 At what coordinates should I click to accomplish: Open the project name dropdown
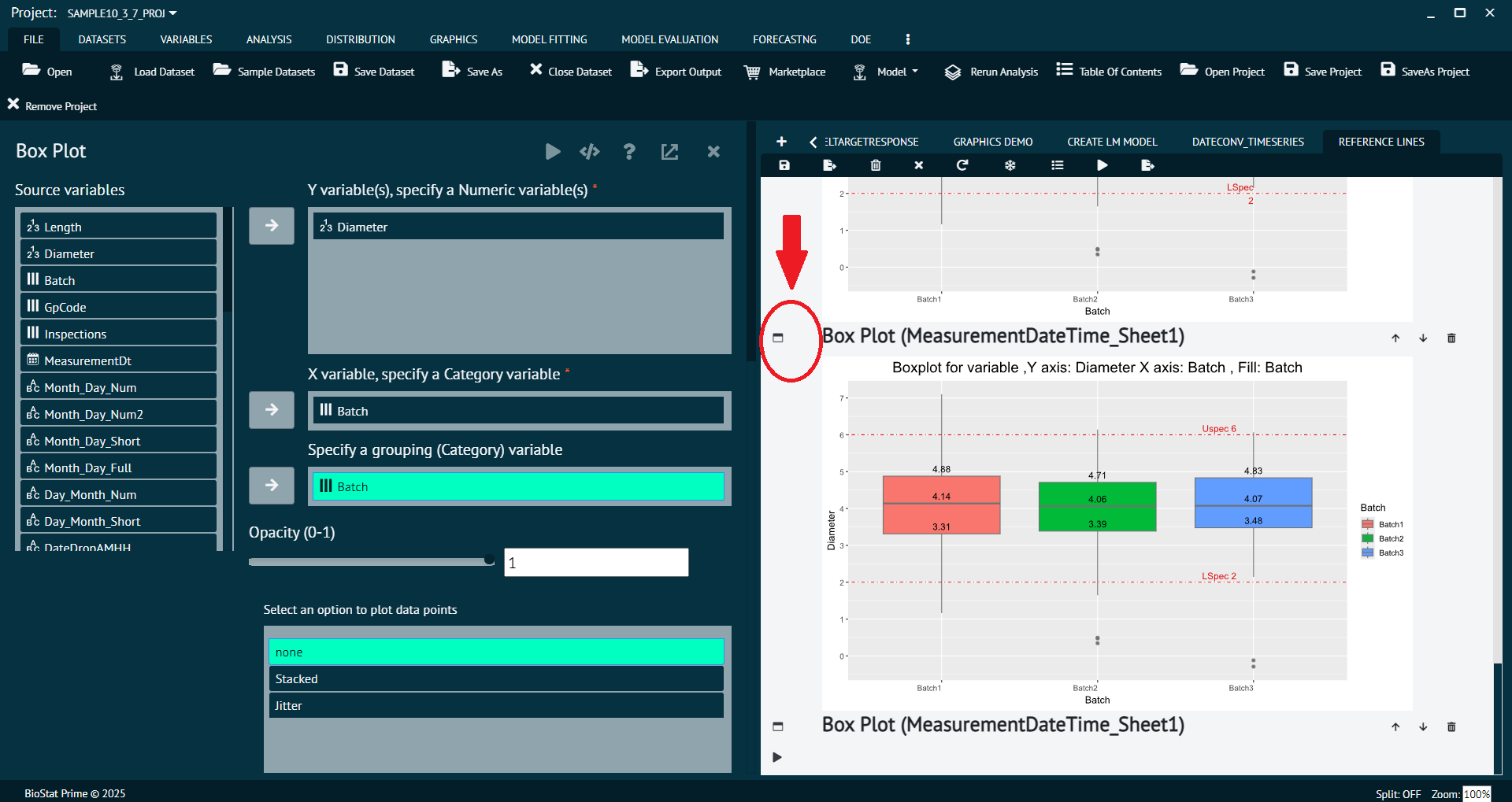coord(172,13)
